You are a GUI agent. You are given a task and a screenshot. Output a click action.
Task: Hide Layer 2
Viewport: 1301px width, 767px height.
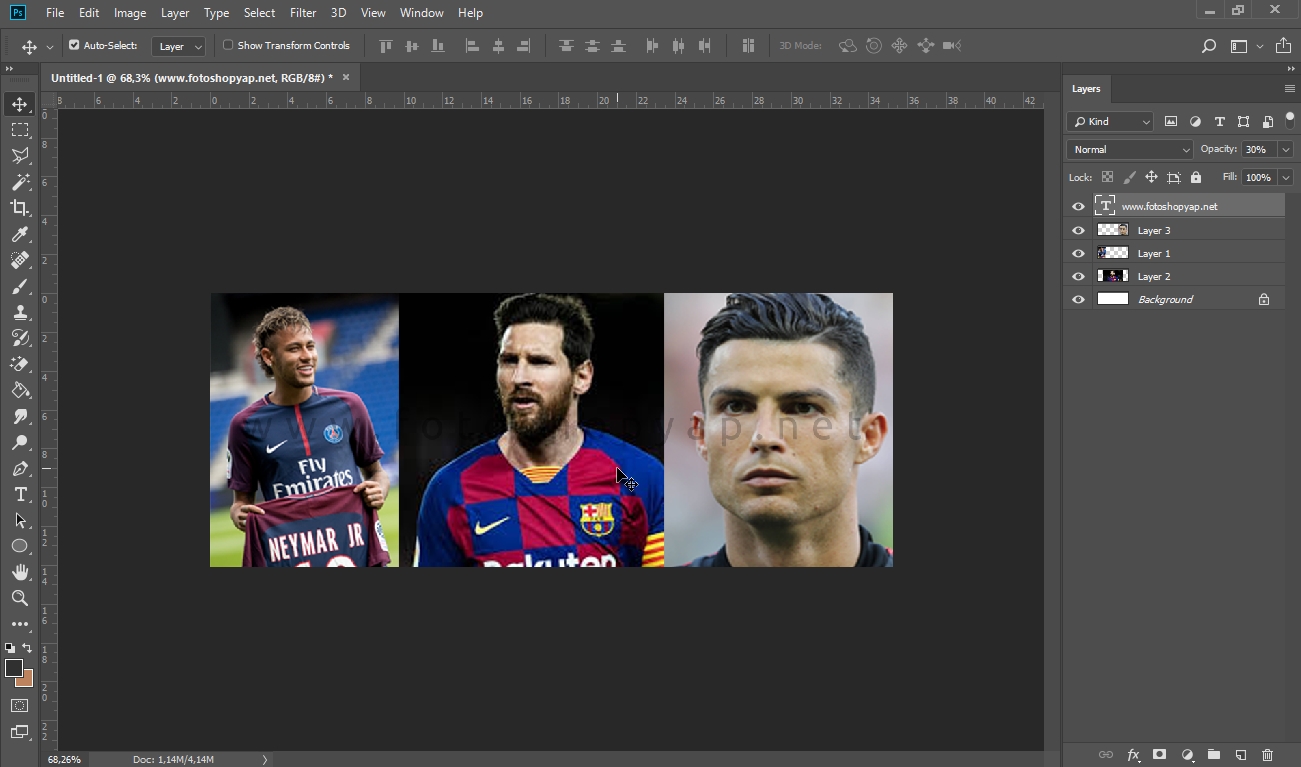click(x=1078, y=276)
